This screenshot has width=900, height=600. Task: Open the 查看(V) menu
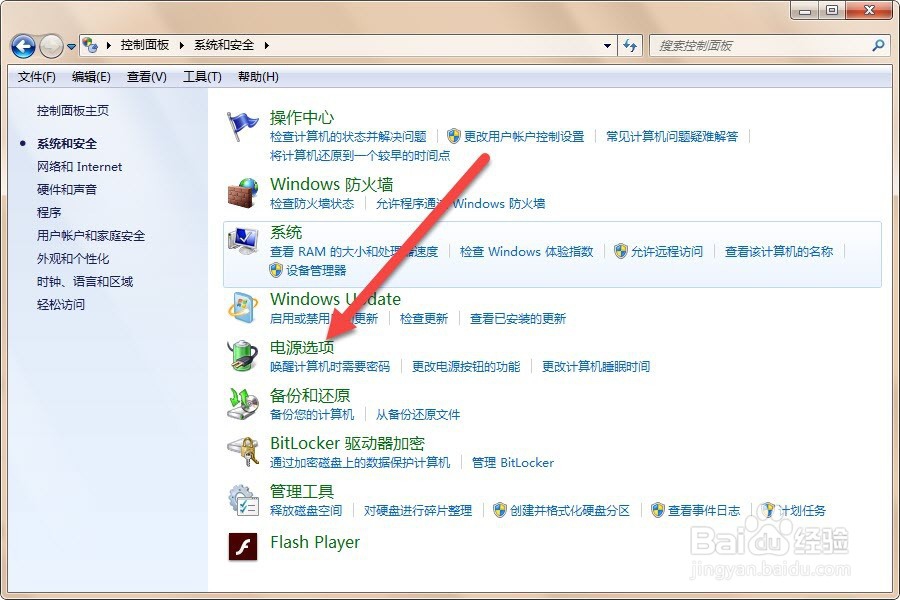coord(146,76)
